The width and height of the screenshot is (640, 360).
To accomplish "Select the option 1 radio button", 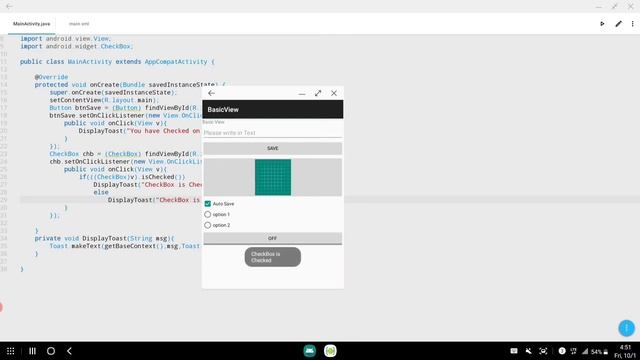I will (x=208, y=214).
